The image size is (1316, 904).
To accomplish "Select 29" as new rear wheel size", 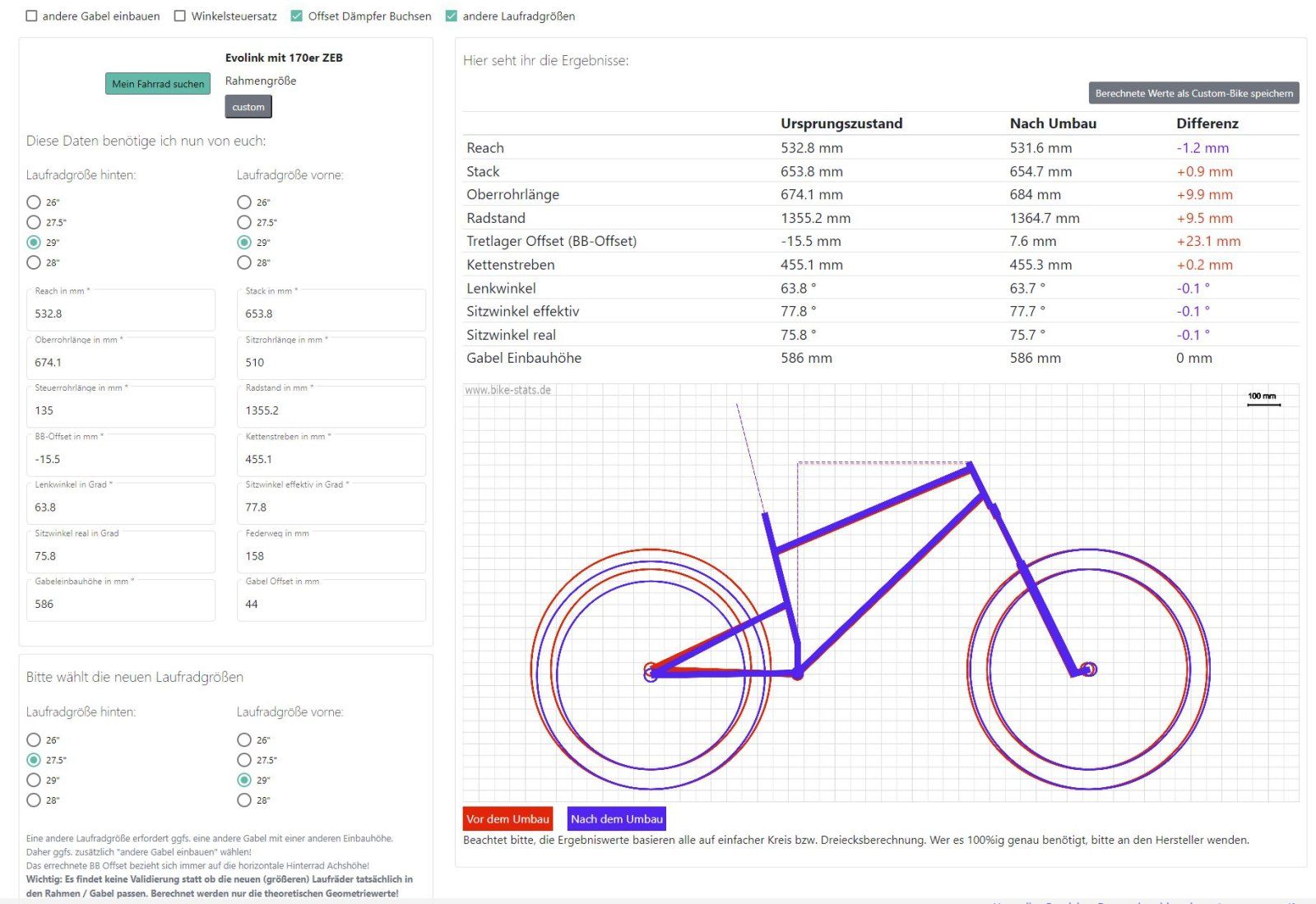I will tap(34, 780).
